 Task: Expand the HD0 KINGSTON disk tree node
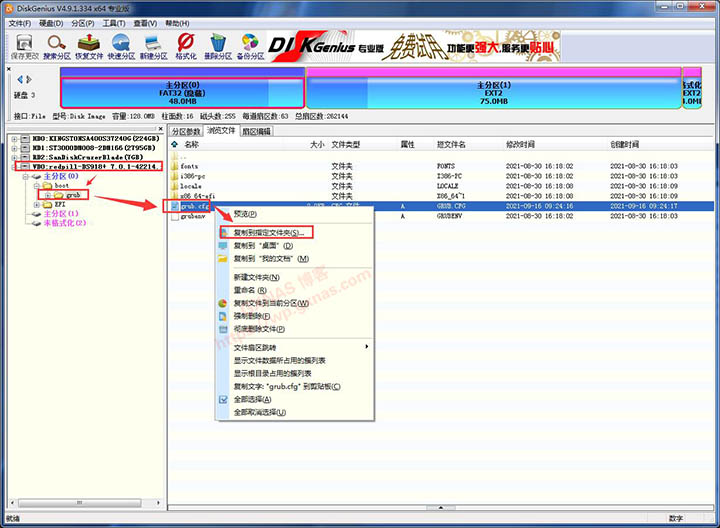click(12, 137)
